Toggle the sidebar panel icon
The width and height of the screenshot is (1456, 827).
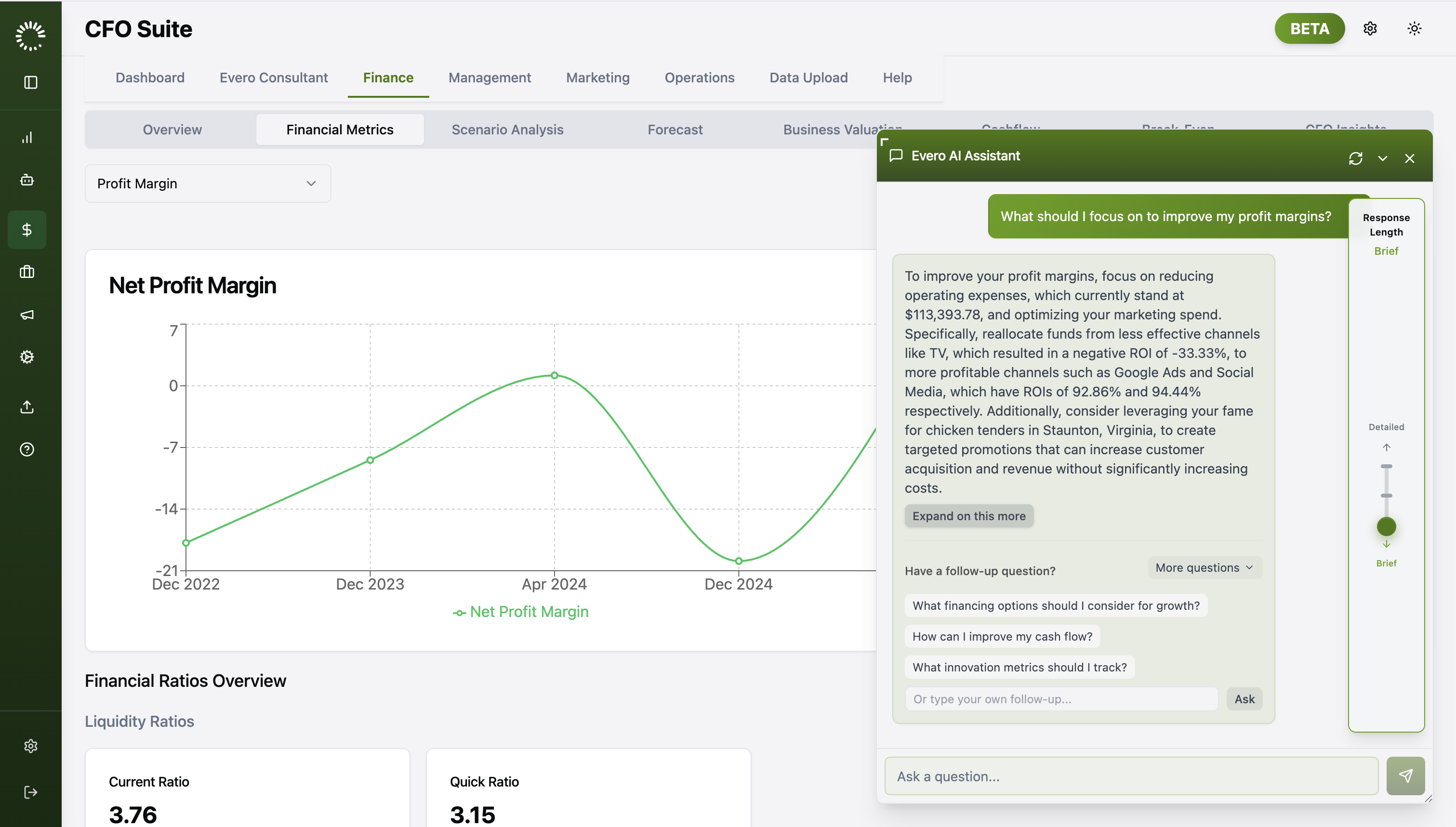pos(31,82)
